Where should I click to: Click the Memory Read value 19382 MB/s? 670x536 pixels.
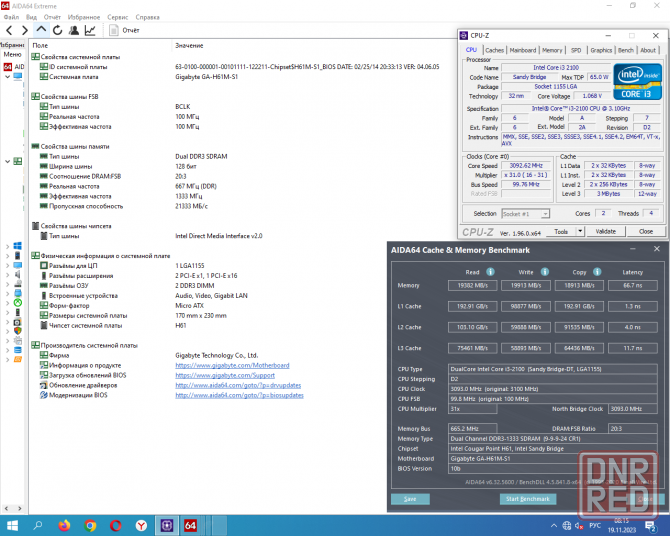473,286
